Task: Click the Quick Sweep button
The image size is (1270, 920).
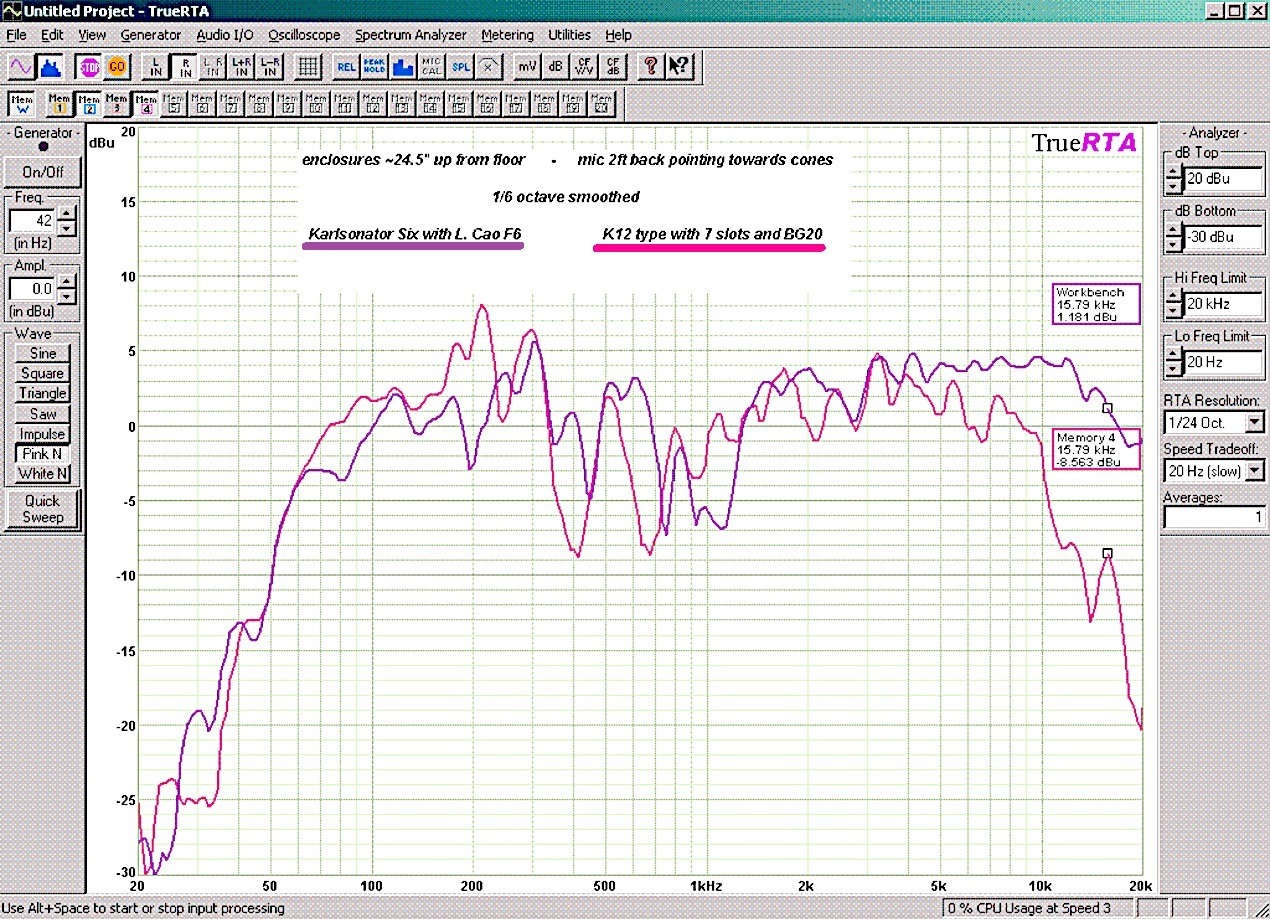Action: pos(43,509)
